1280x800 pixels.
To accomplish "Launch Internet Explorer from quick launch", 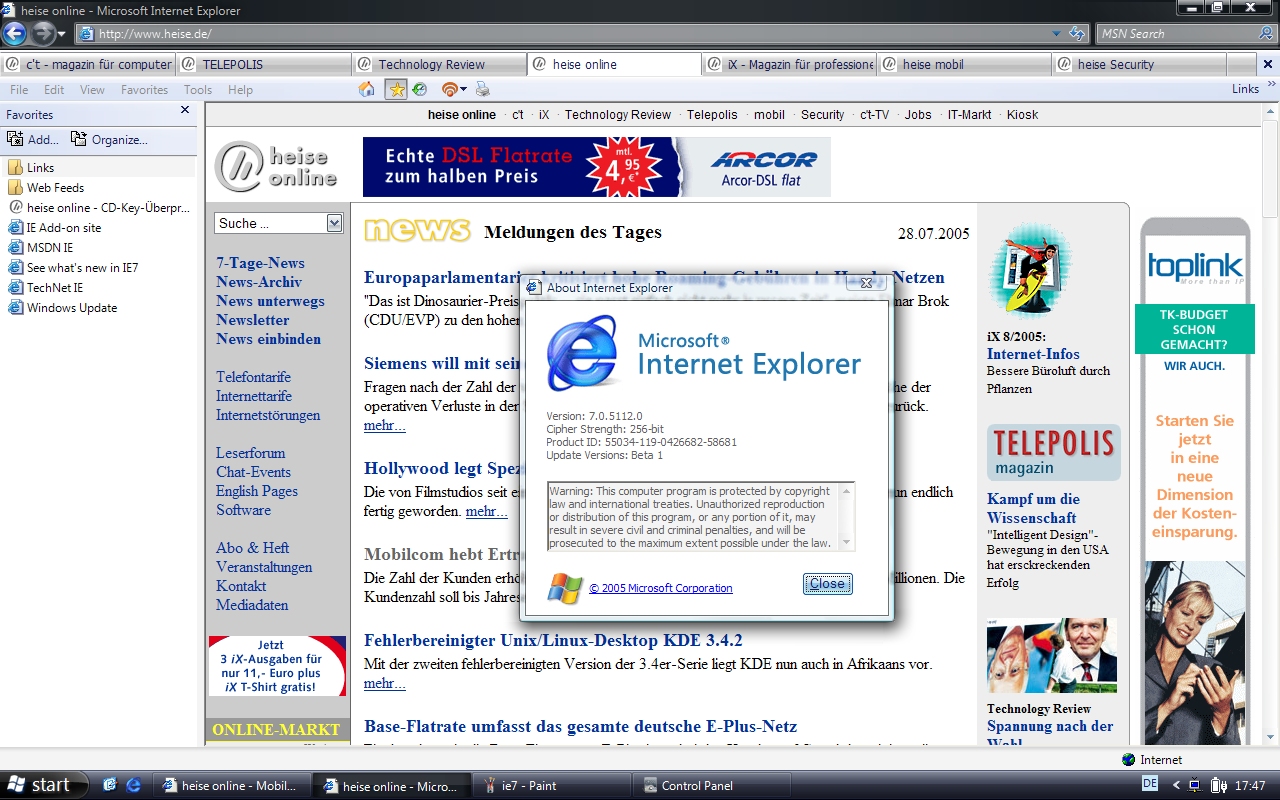I will coord(133,785).
